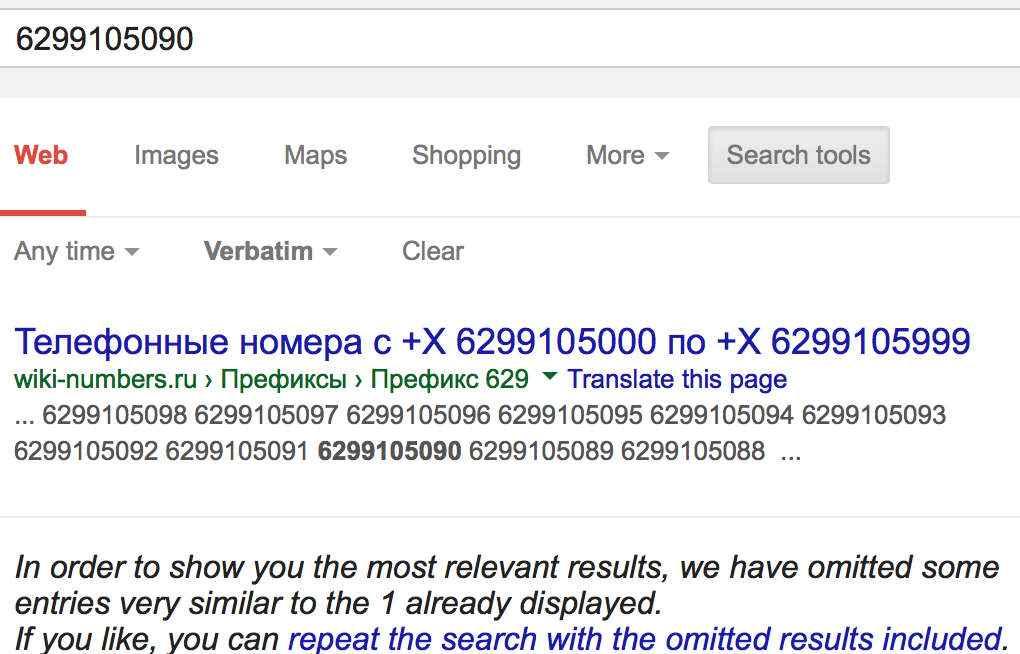Switch to the Images tab
This screenshot has height=654, width=1020.
[x=176, y=156]
